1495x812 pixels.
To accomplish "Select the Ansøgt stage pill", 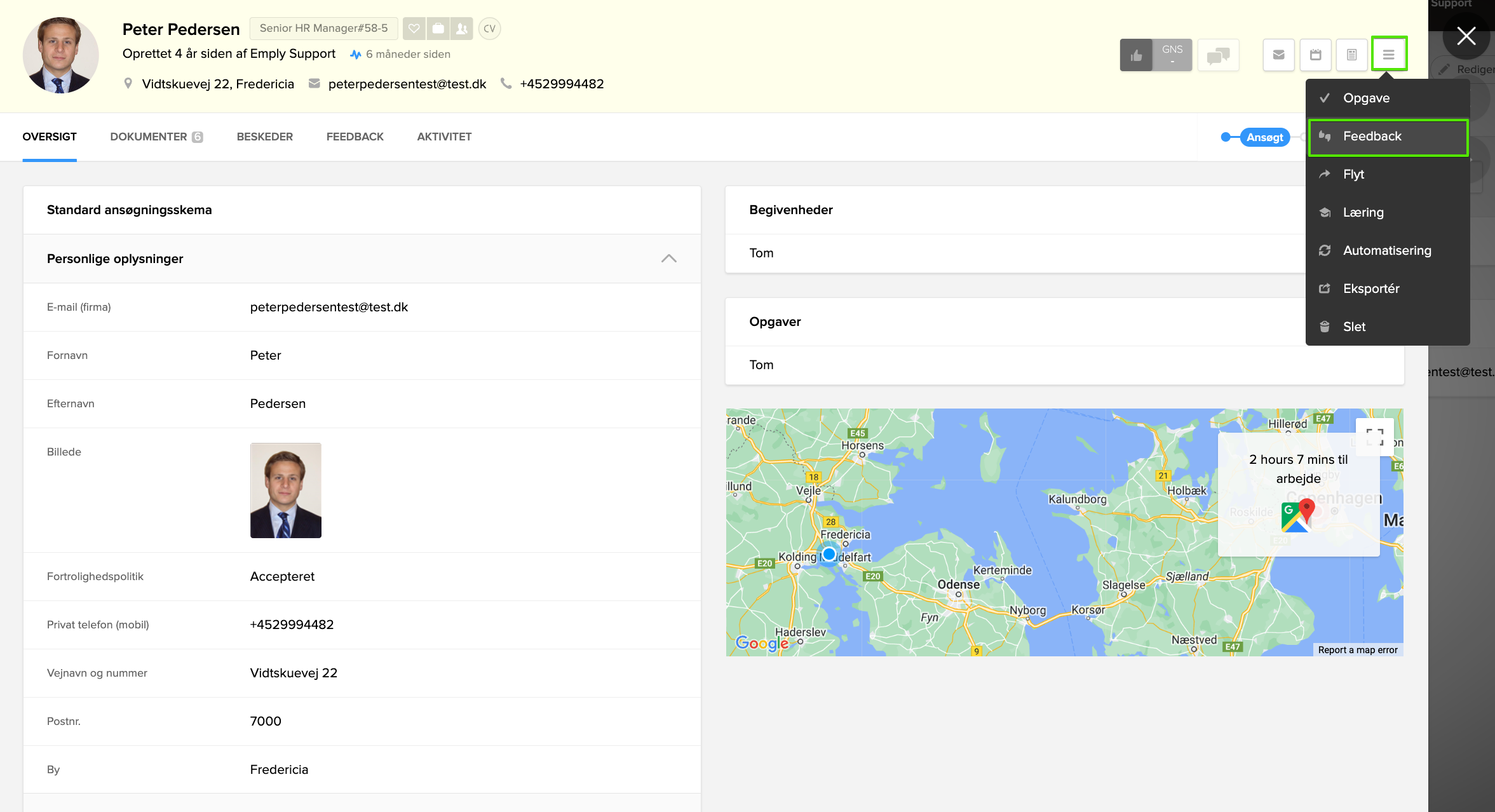I will coord(1264,137).
